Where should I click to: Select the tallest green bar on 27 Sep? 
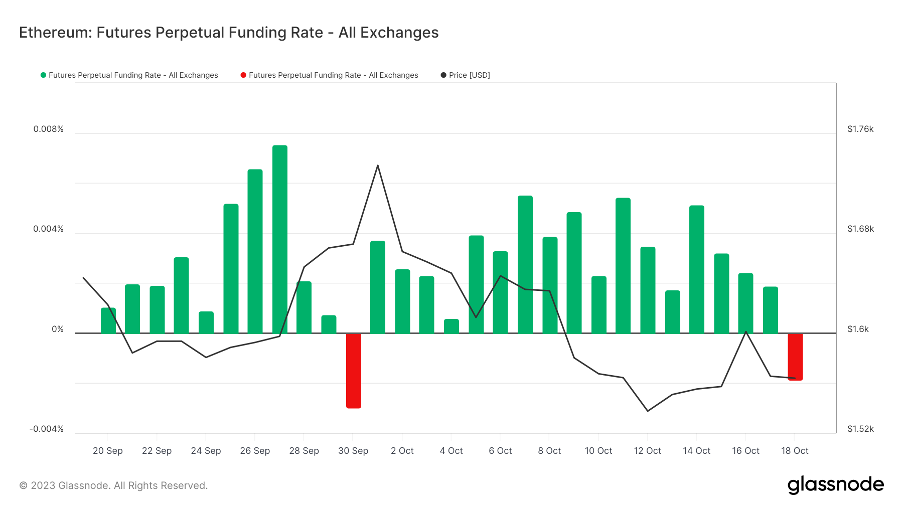[x=280, y=238]
